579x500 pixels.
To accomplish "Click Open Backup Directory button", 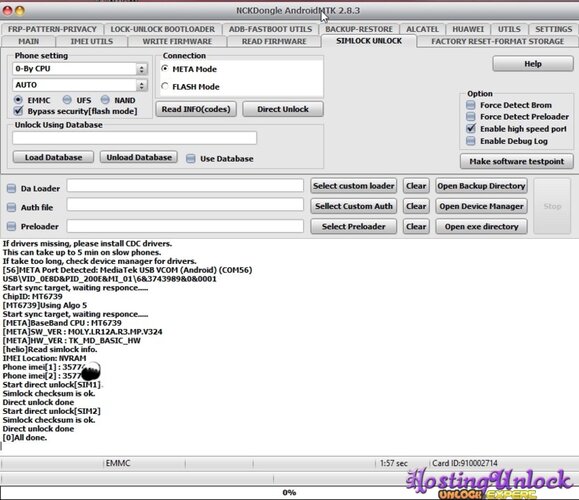I will tap(481, 186).
